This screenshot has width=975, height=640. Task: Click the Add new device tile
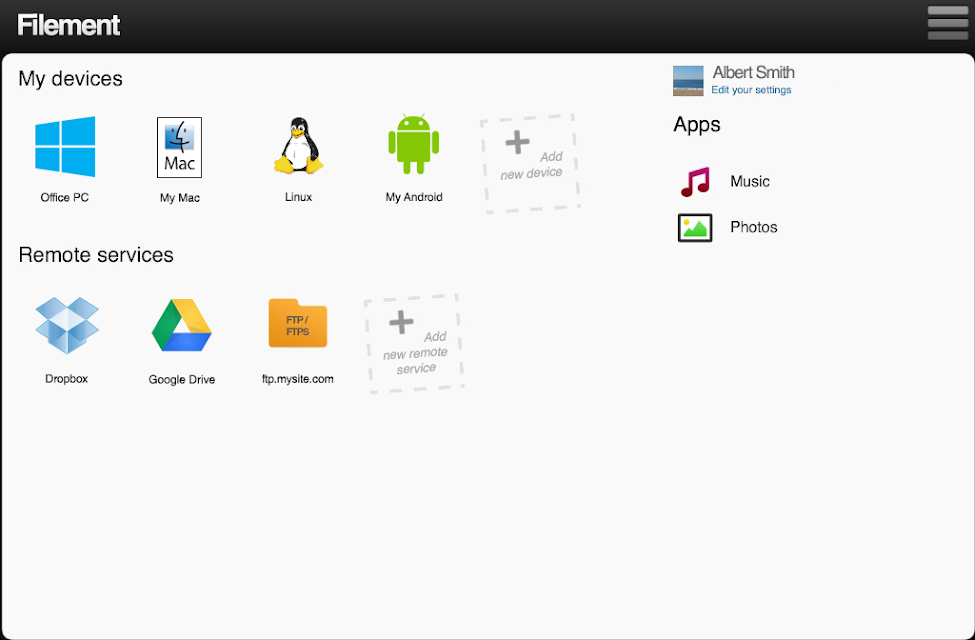(x=530, y=164)
